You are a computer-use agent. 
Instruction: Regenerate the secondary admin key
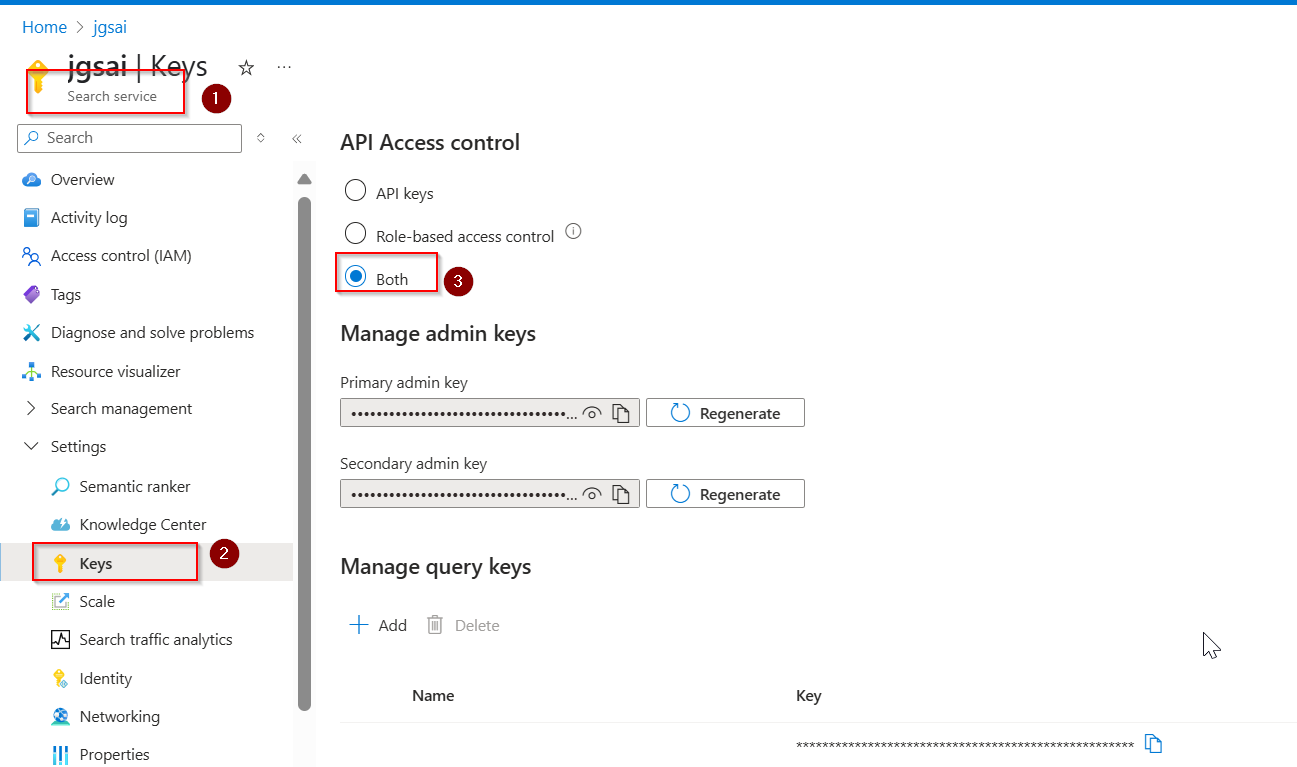[x=725, y=494]
